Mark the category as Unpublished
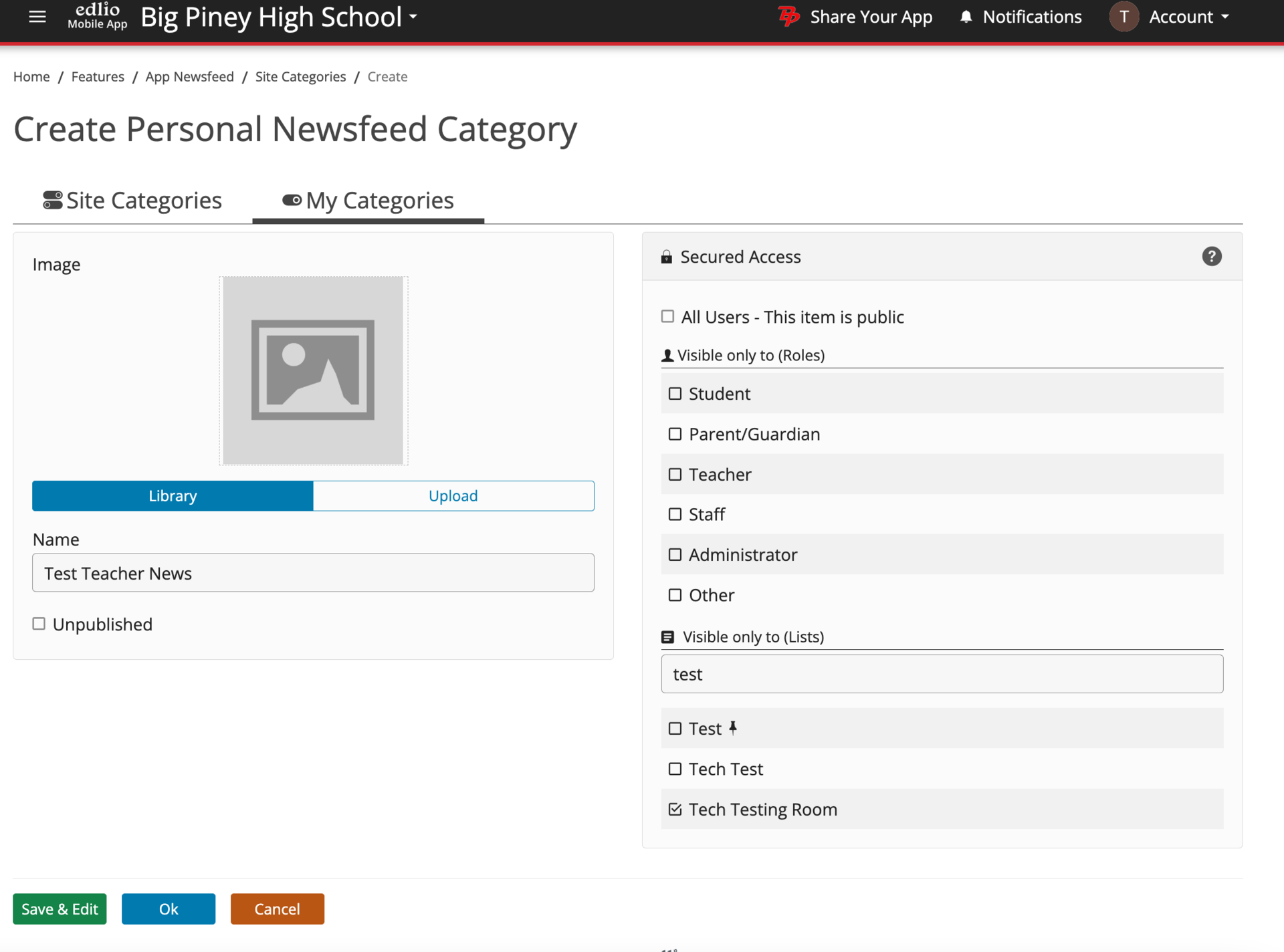The image size is (1284, 952). click(38, 623)
